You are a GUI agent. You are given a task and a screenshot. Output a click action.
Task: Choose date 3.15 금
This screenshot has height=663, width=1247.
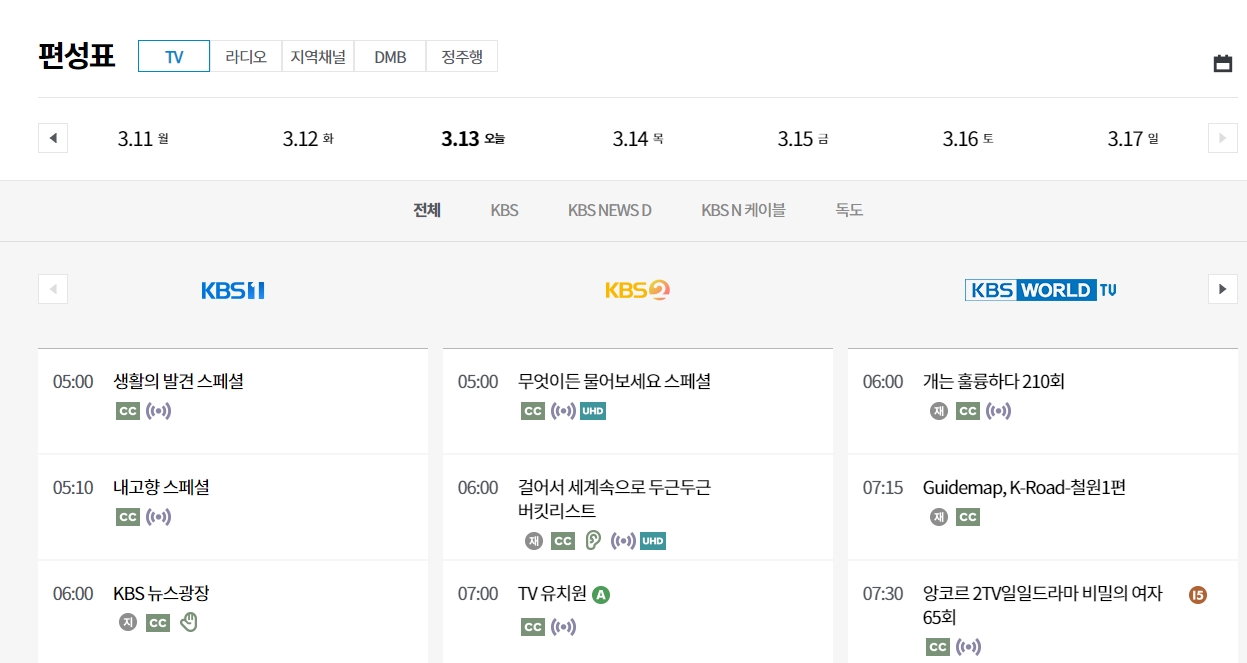pyautogui.click(x=803, y=139)
